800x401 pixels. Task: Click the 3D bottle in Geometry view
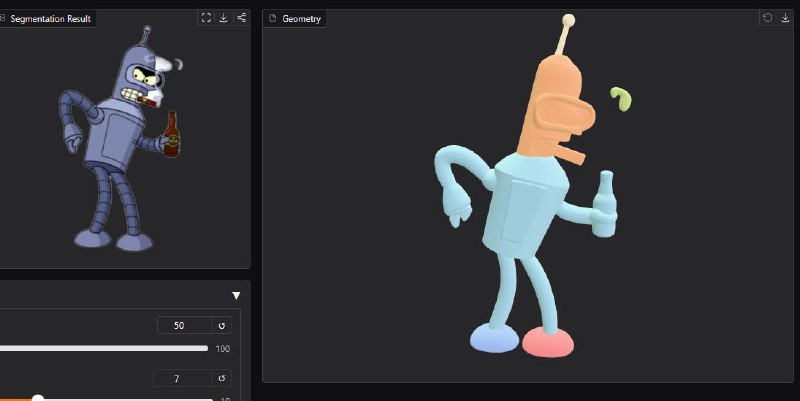point(605,204)
